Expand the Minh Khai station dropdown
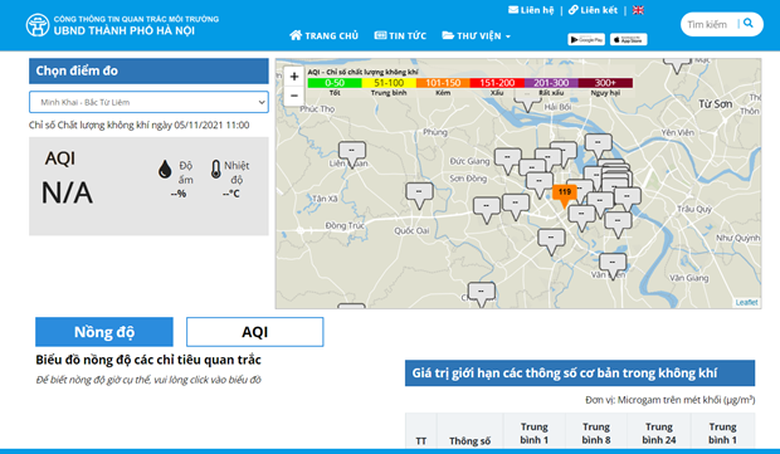780x454 pixels. [x=148, y=102]
